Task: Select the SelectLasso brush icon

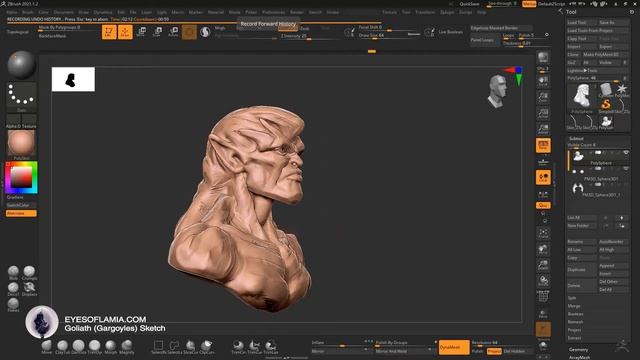Action: [174, 347]
